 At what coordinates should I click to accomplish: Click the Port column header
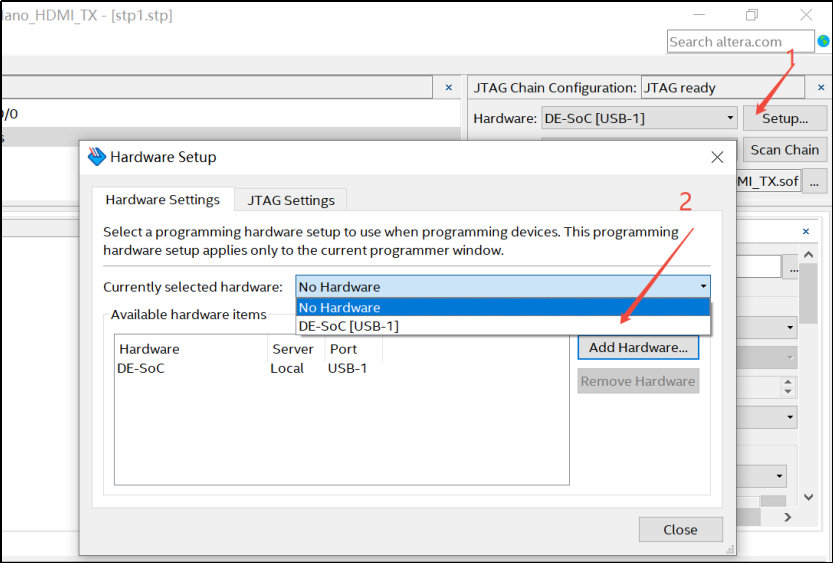click(354, 349)
